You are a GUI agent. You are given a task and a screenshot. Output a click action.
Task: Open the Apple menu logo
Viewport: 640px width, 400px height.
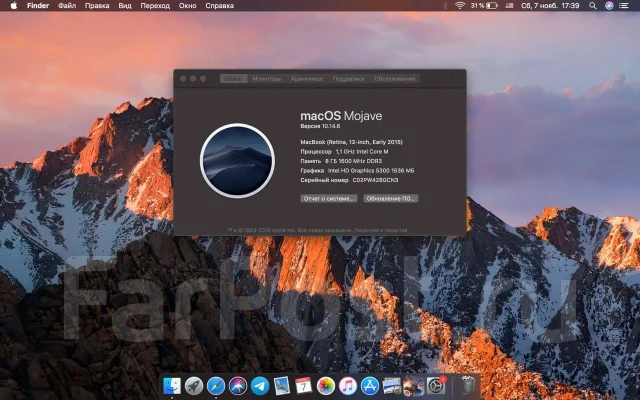[13, 6]
